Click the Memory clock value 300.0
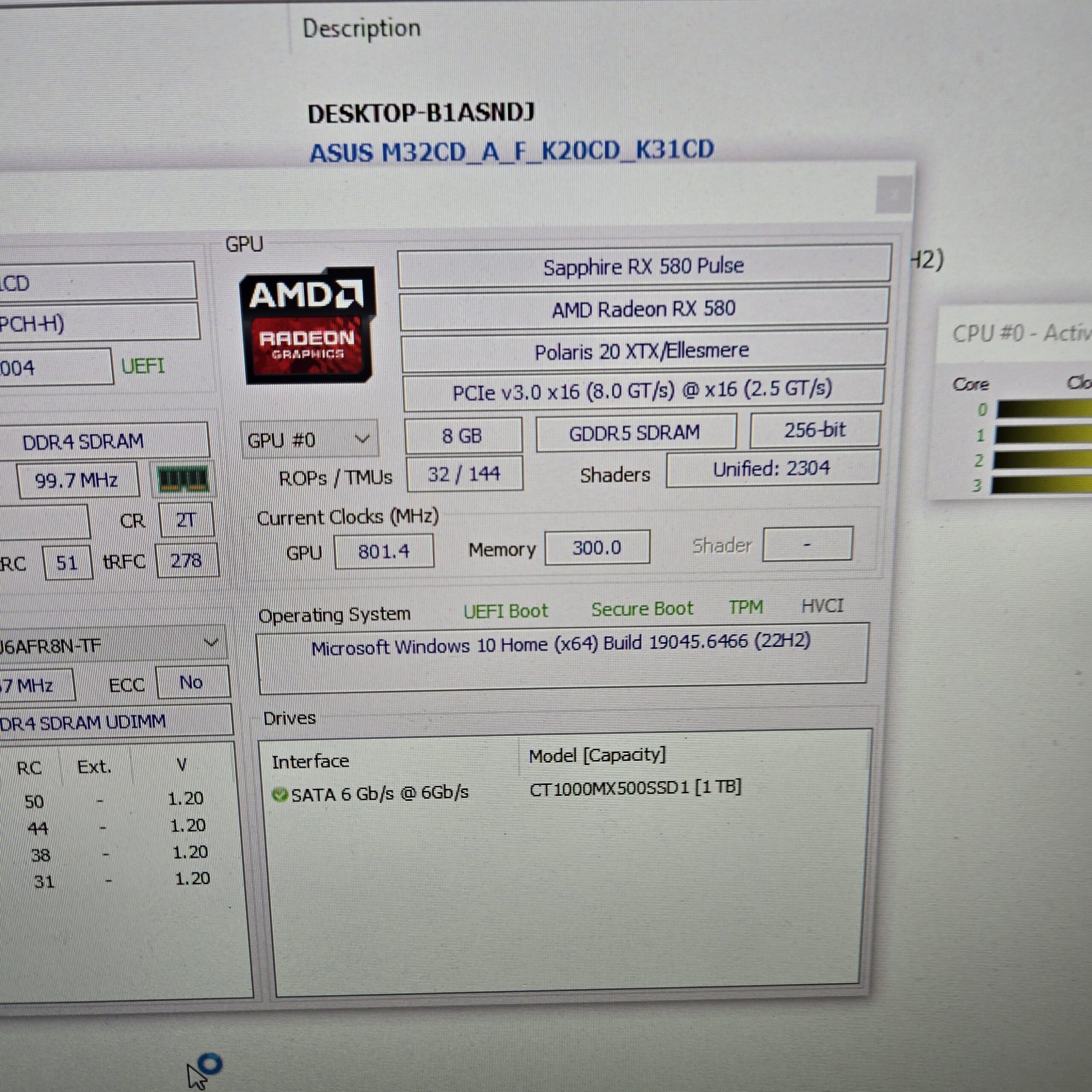Image resolution: width=1092 pixels, height=1092 pixels. point(597,547)
